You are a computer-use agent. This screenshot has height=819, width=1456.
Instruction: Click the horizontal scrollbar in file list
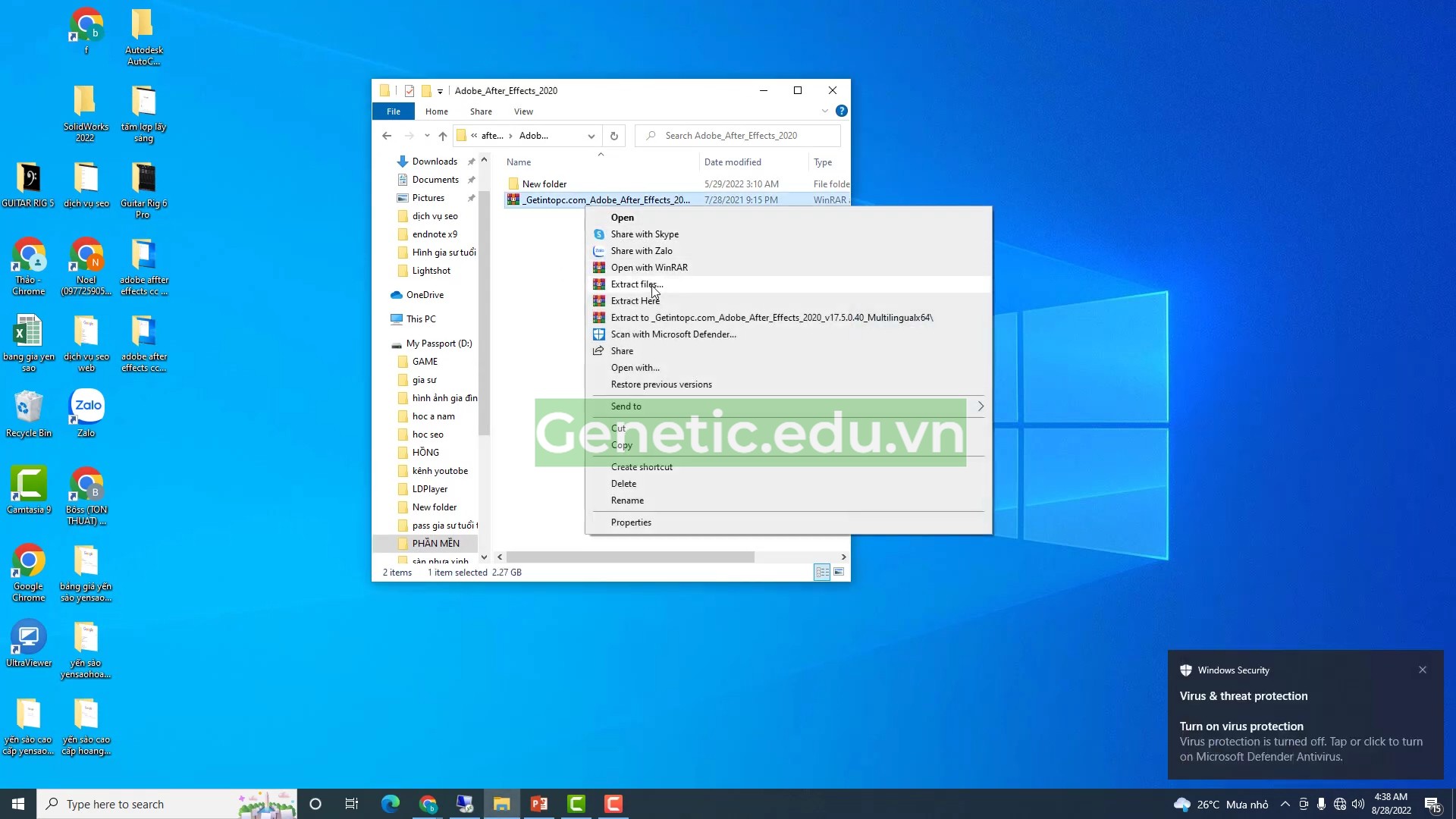click(x=630, y=557)
